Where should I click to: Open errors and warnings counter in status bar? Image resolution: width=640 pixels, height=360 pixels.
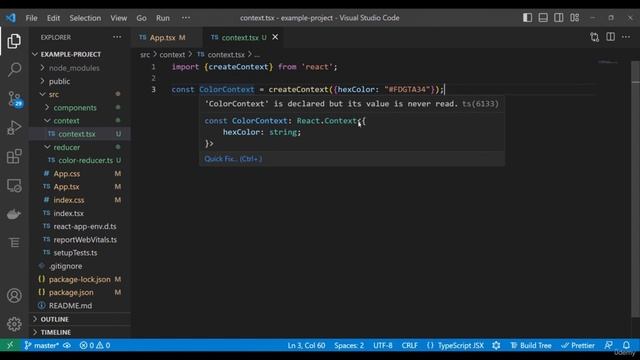click(95, 345)
